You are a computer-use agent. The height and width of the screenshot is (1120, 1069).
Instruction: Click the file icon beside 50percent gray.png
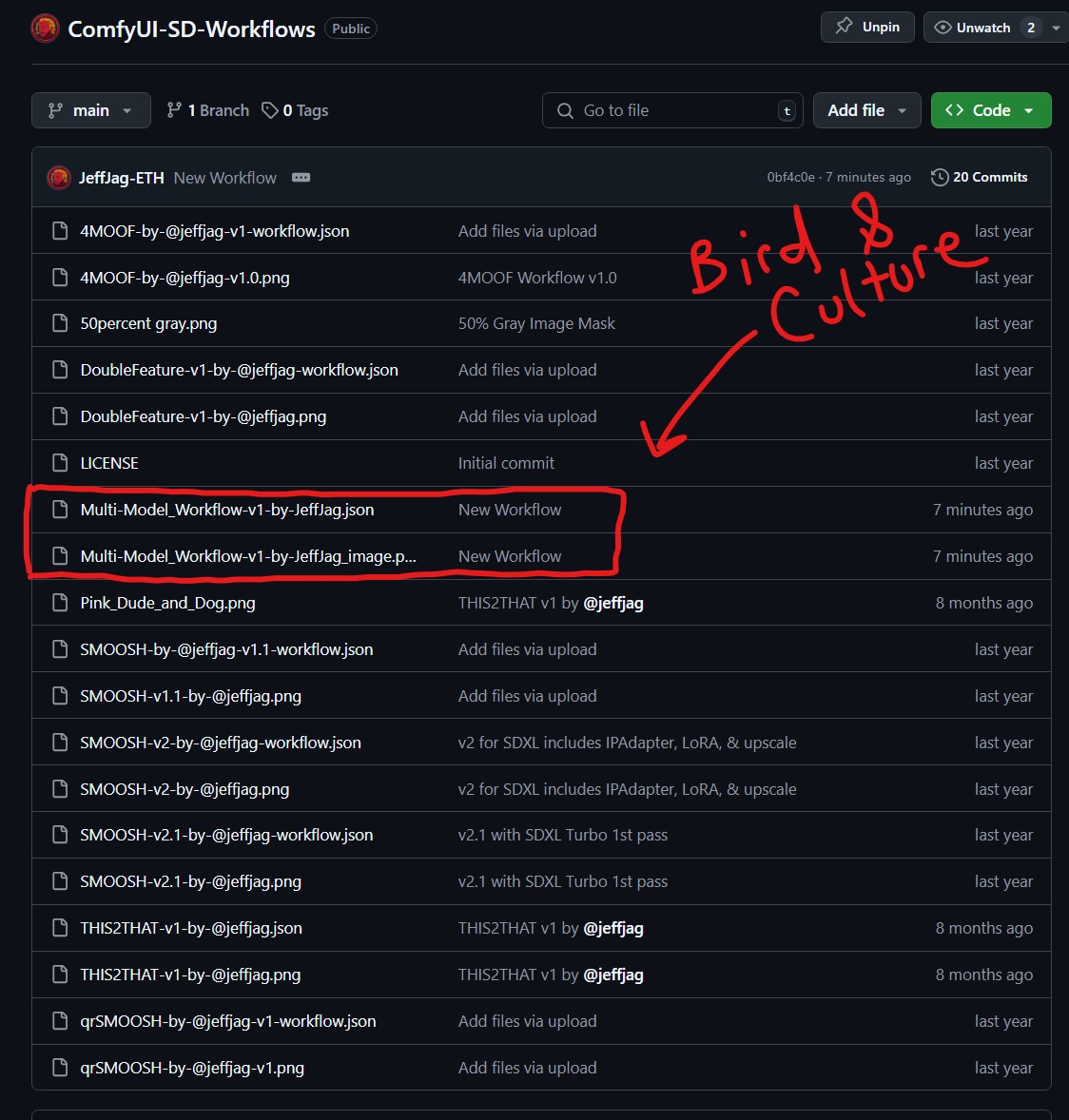coord(60,323)
